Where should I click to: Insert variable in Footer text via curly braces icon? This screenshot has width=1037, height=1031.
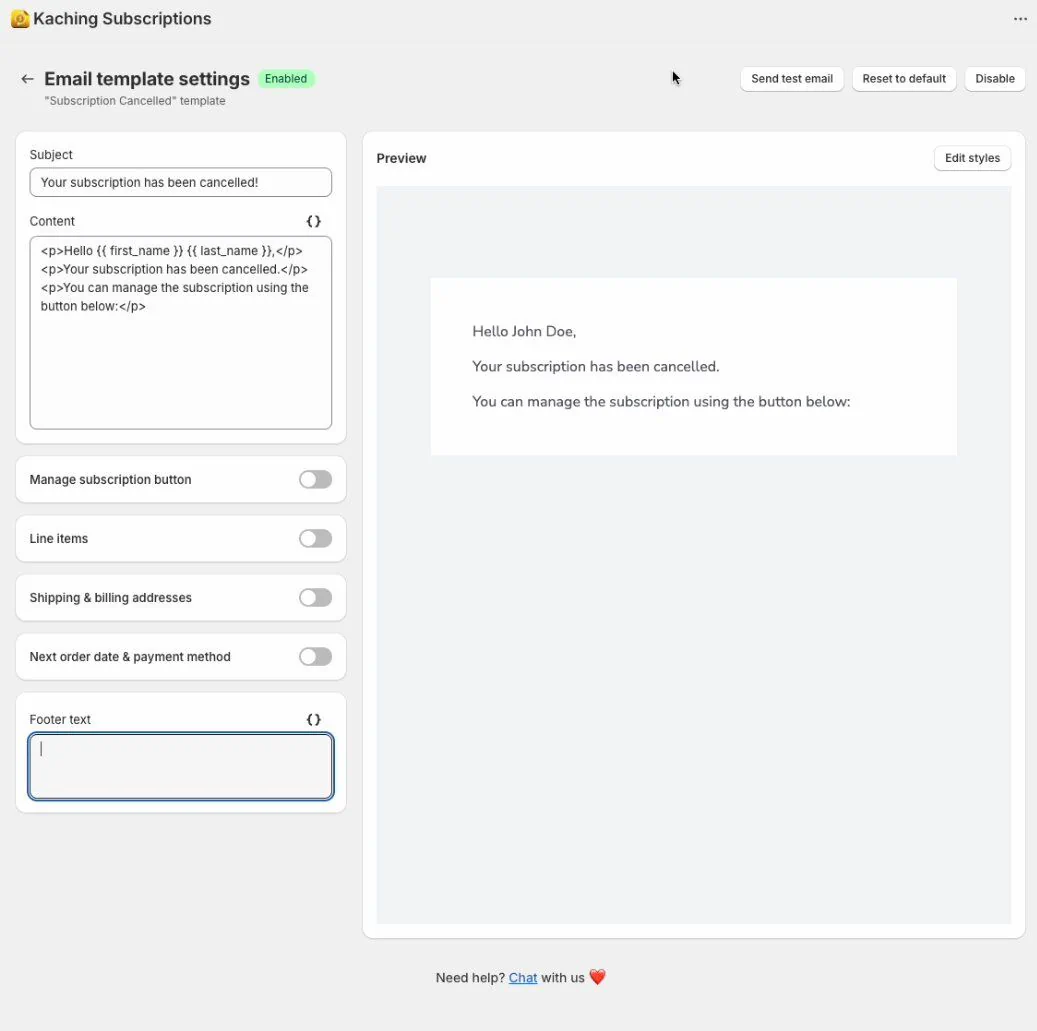click(x=313, y=720)
